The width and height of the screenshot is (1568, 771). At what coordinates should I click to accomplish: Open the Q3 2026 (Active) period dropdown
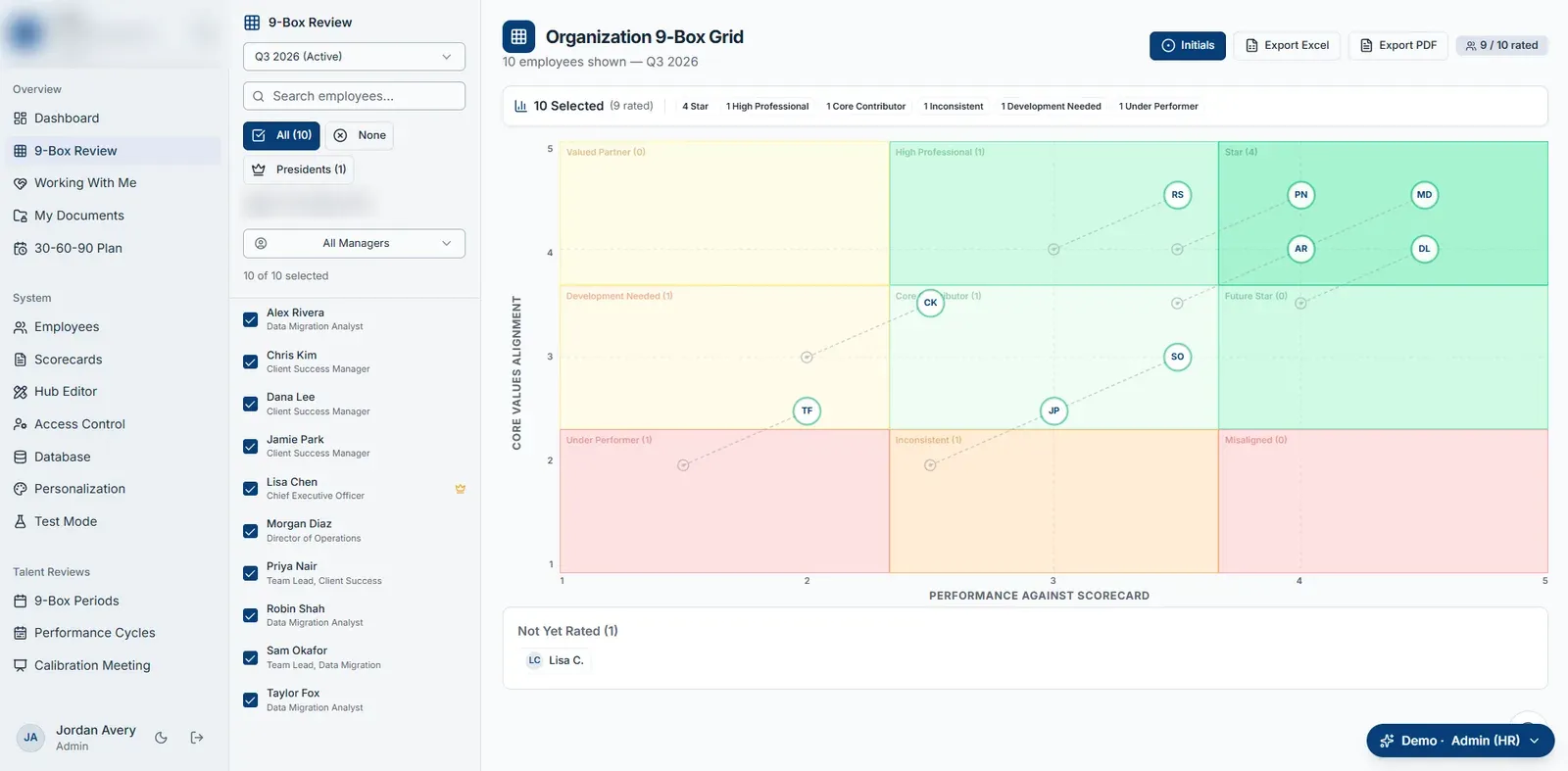354,57
